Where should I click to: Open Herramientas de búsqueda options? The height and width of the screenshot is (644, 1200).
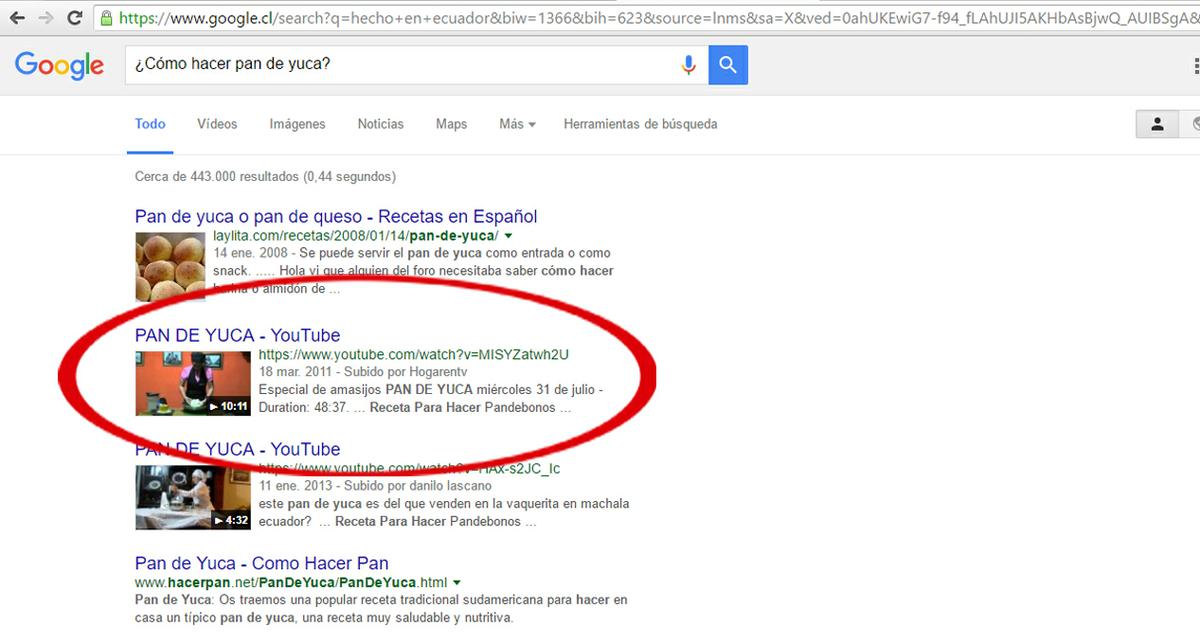tap(640, 124)
